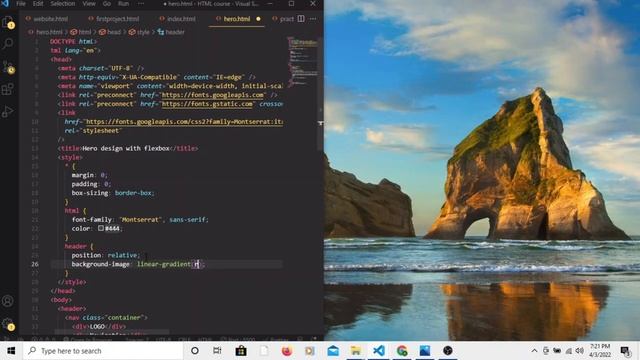Click the title text 'Hero design with flexbox'
Image resolution: width=640 pixels, height=360 pixels.
[x=126, y=149]
